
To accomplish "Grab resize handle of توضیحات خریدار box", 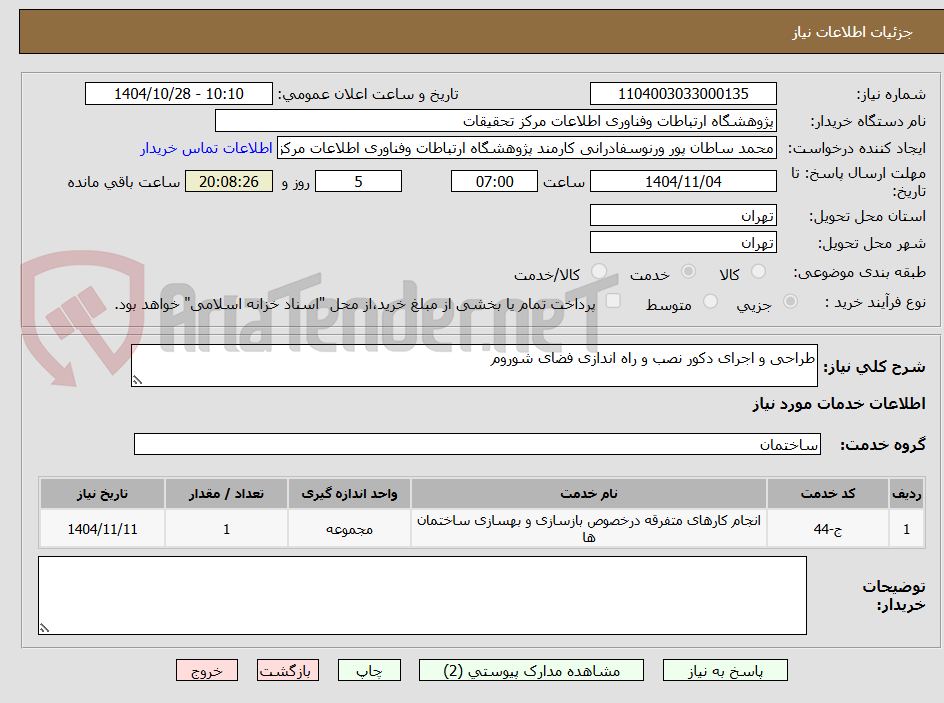I will click(x=44, y=628).
